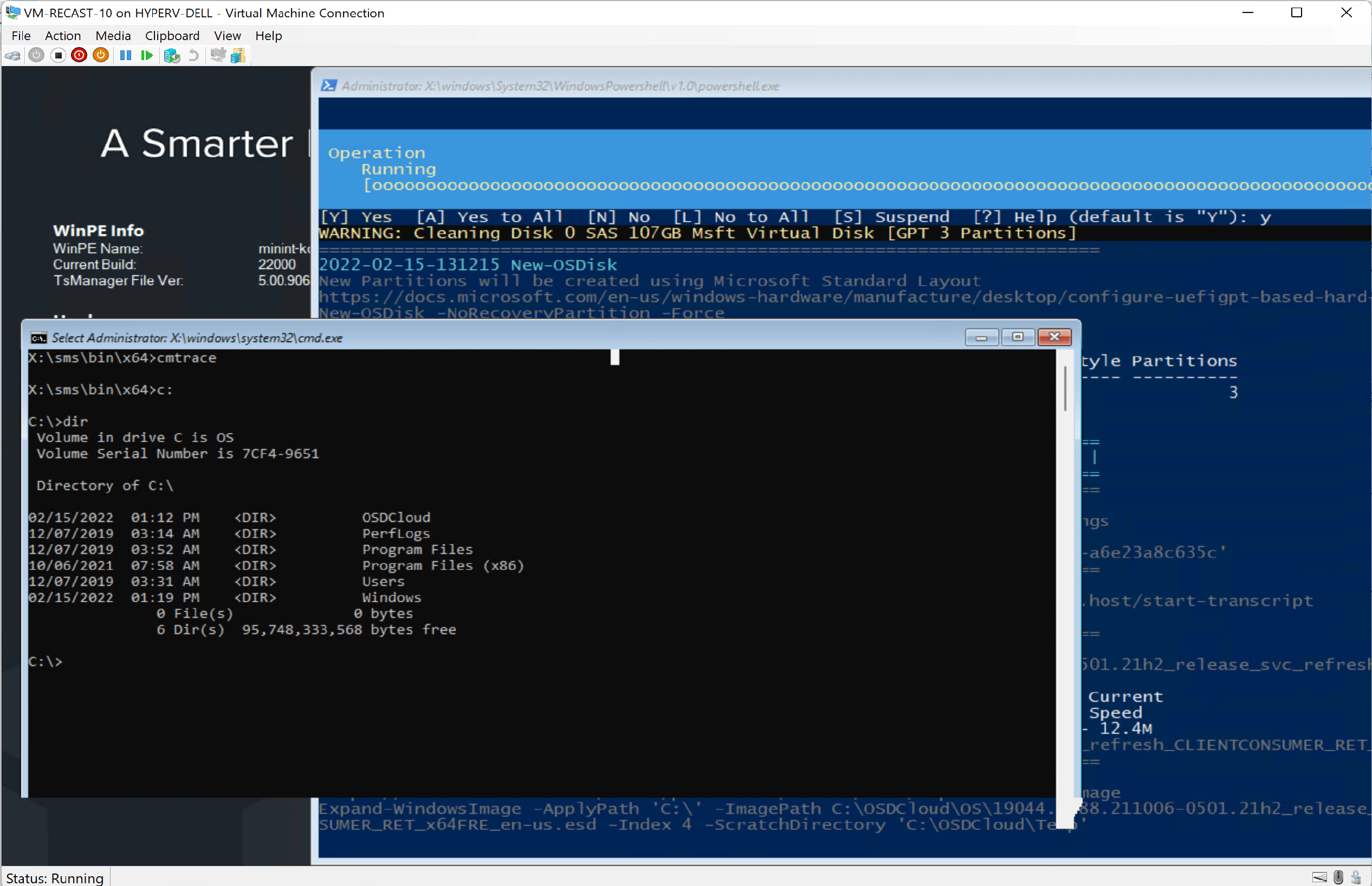Revert the VM to its last checkpoint

point(193,55)
